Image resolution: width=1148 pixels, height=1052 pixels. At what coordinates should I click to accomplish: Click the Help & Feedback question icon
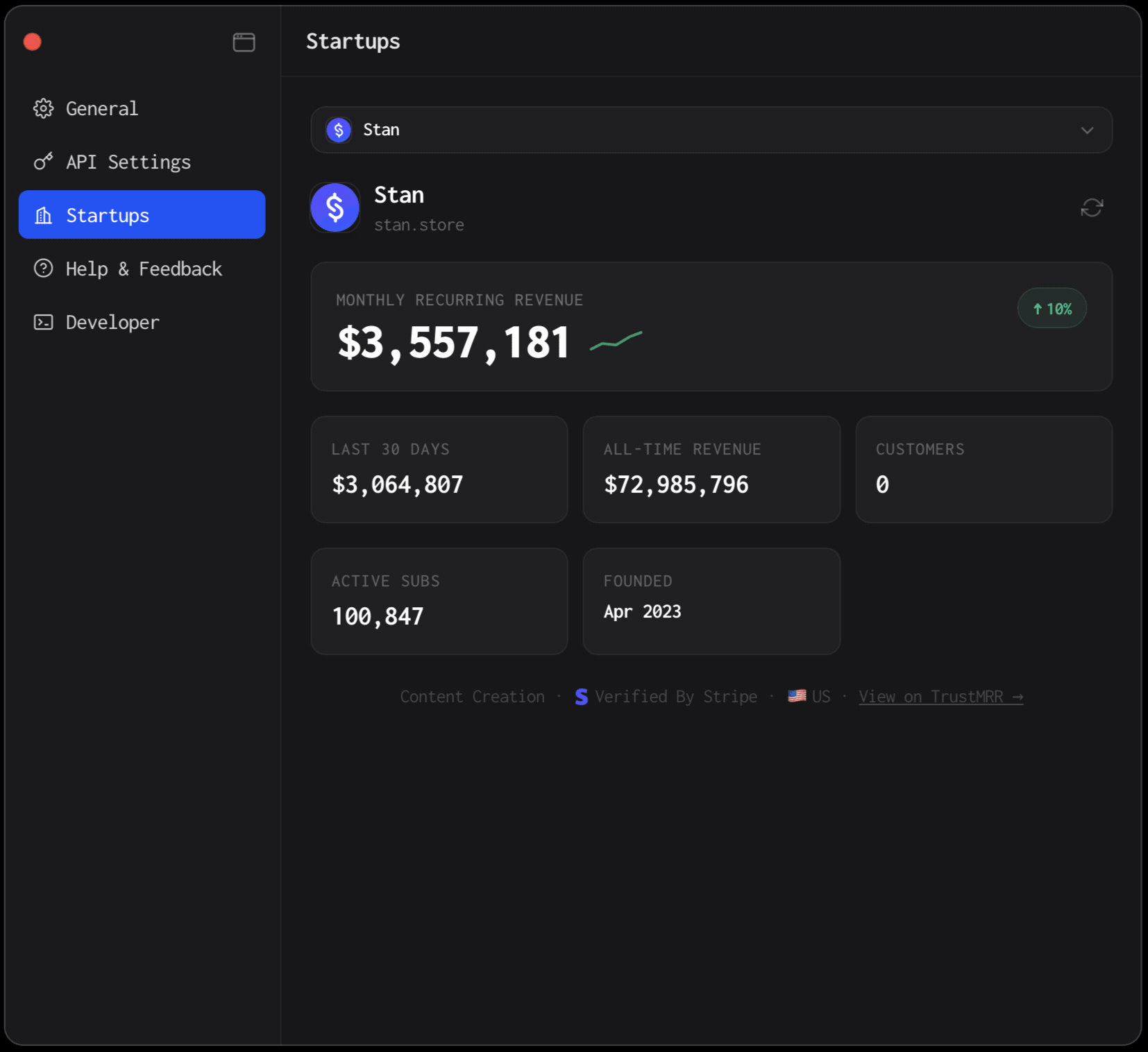tap(43, 269)
